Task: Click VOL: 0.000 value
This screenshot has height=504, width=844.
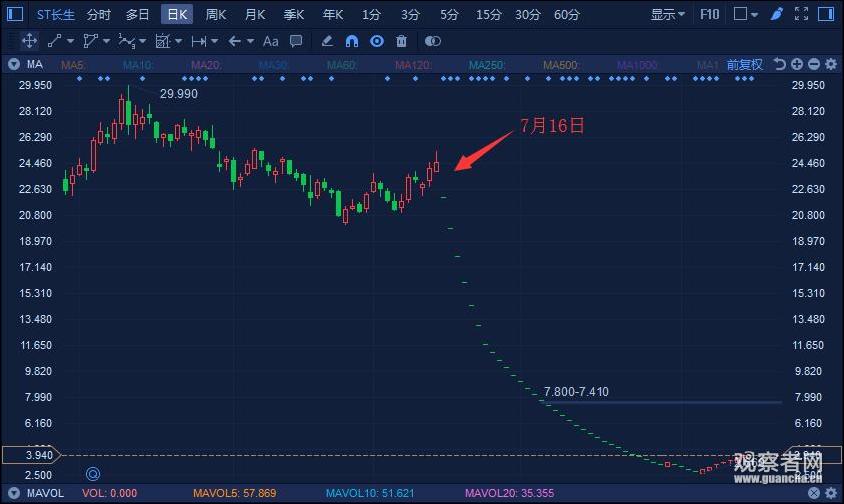Action: (109, 493)
